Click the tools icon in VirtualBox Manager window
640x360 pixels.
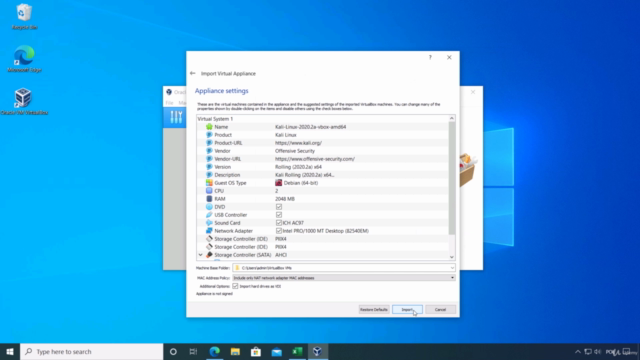(x=176, y=117)
